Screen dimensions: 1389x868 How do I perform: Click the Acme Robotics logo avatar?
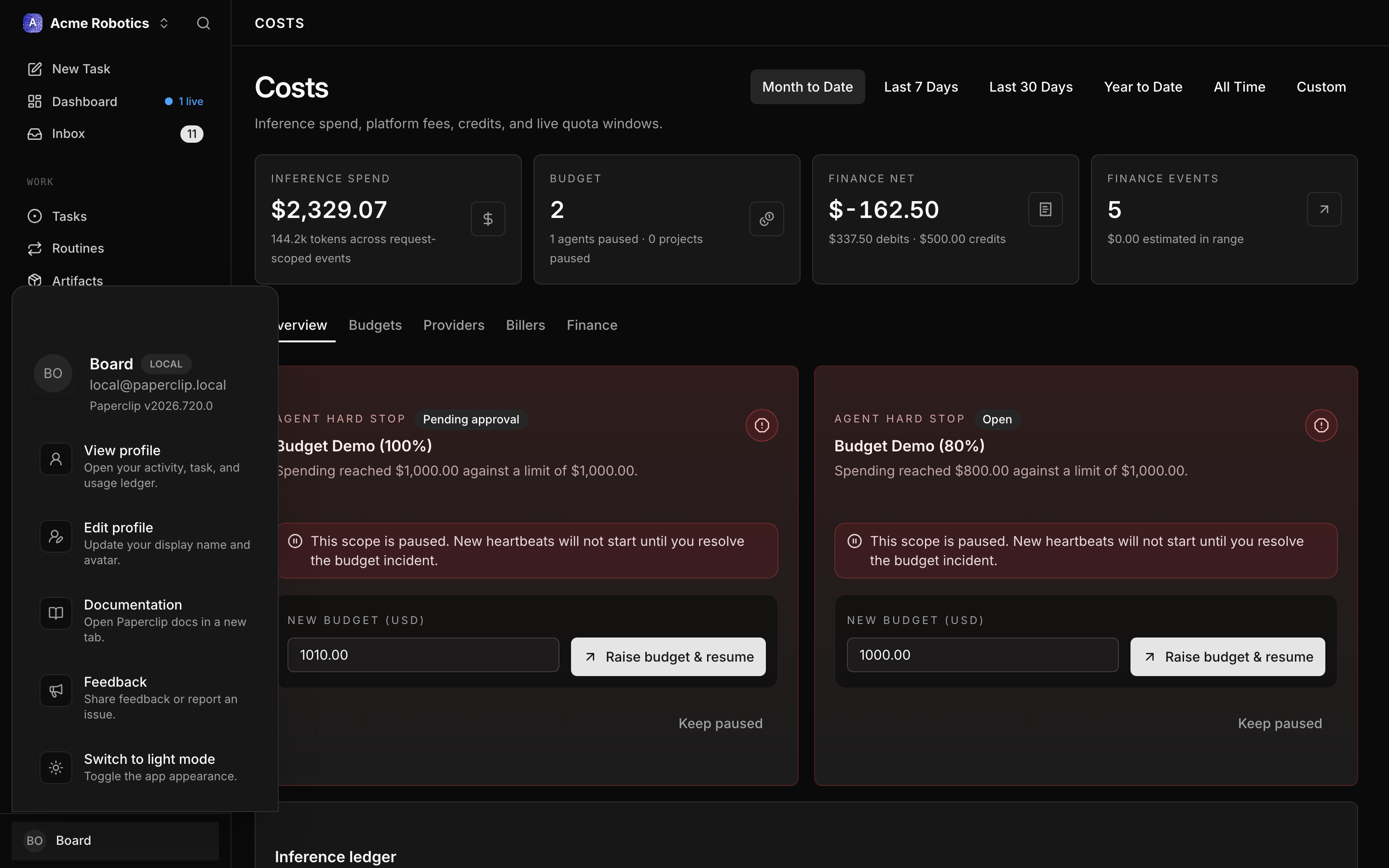(x=33, y=23)
